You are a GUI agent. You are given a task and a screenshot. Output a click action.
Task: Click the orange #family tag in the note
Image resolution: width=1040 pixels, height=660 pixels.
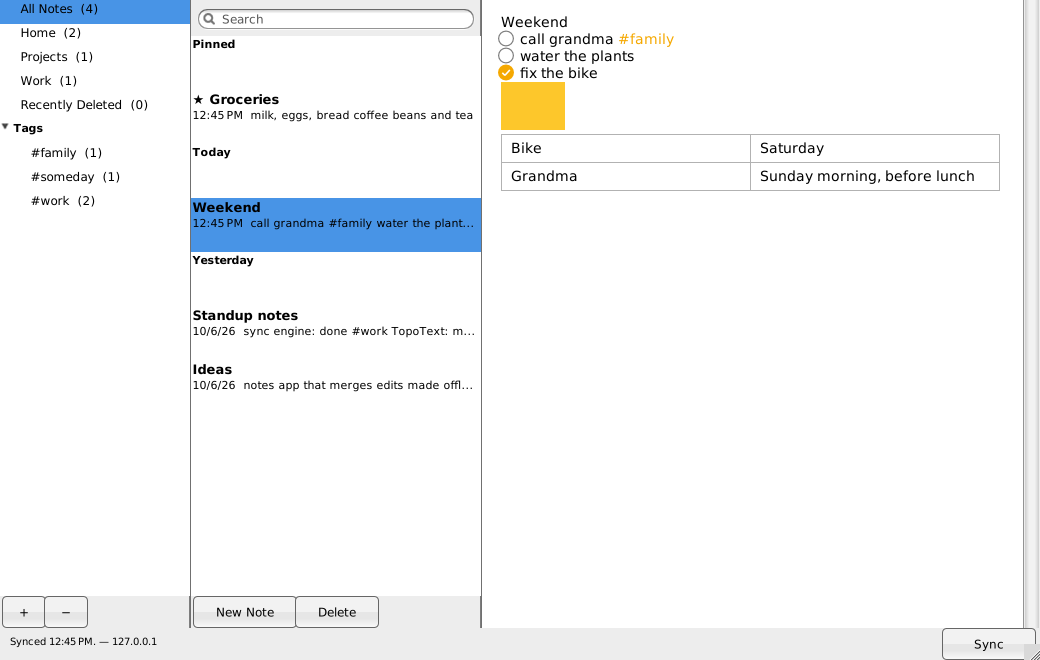646,39
